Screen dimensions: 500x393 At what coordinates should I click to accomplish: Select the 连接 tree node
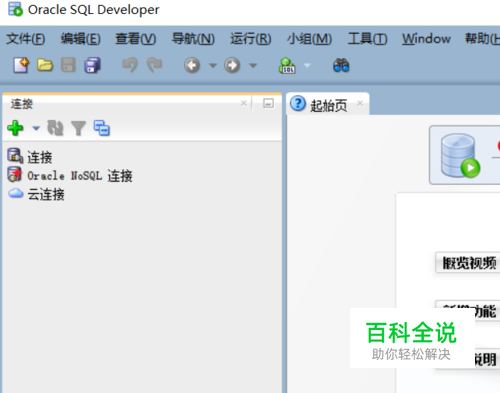[x=30, y=157]
